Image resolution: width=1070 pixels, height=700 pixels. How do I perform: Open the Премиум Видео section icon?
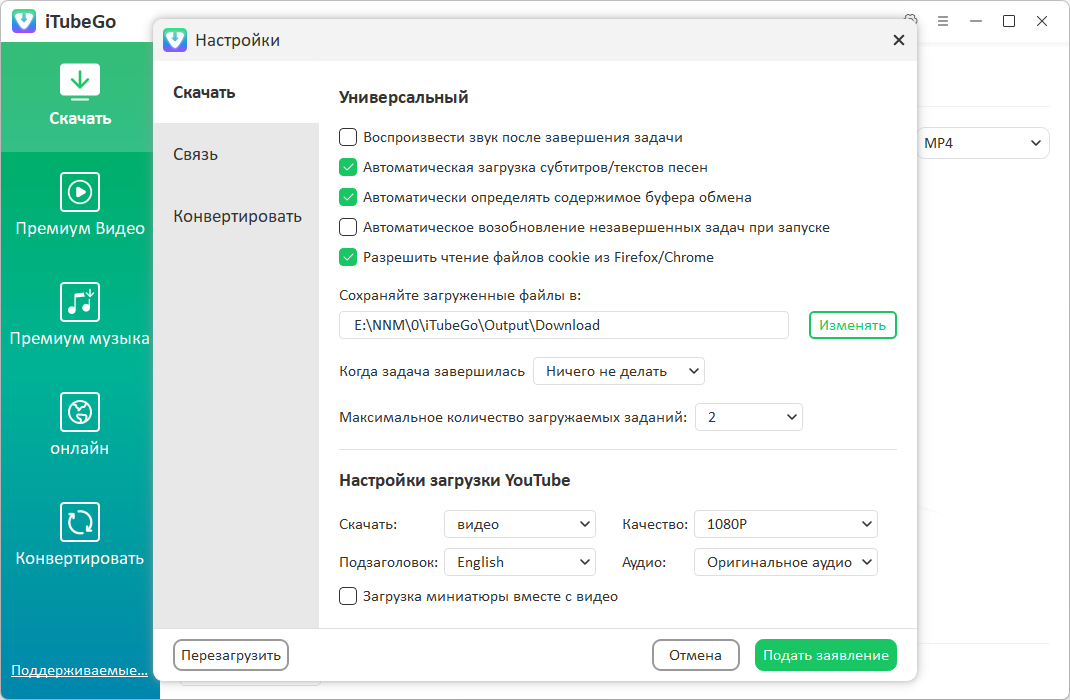click(80, 192)
